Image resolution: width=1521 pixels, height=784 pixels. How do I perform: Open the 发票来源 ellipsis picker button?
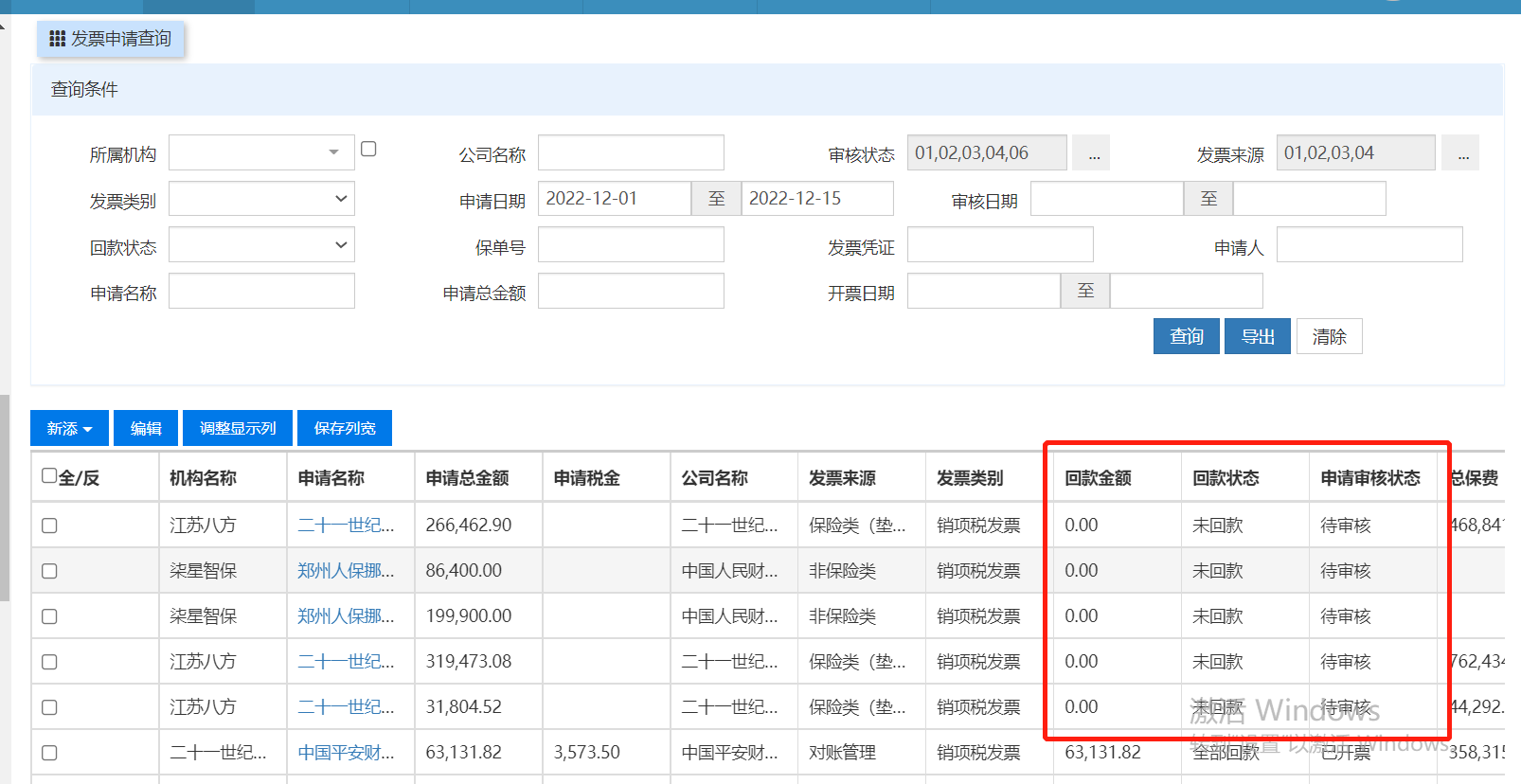1461,153
